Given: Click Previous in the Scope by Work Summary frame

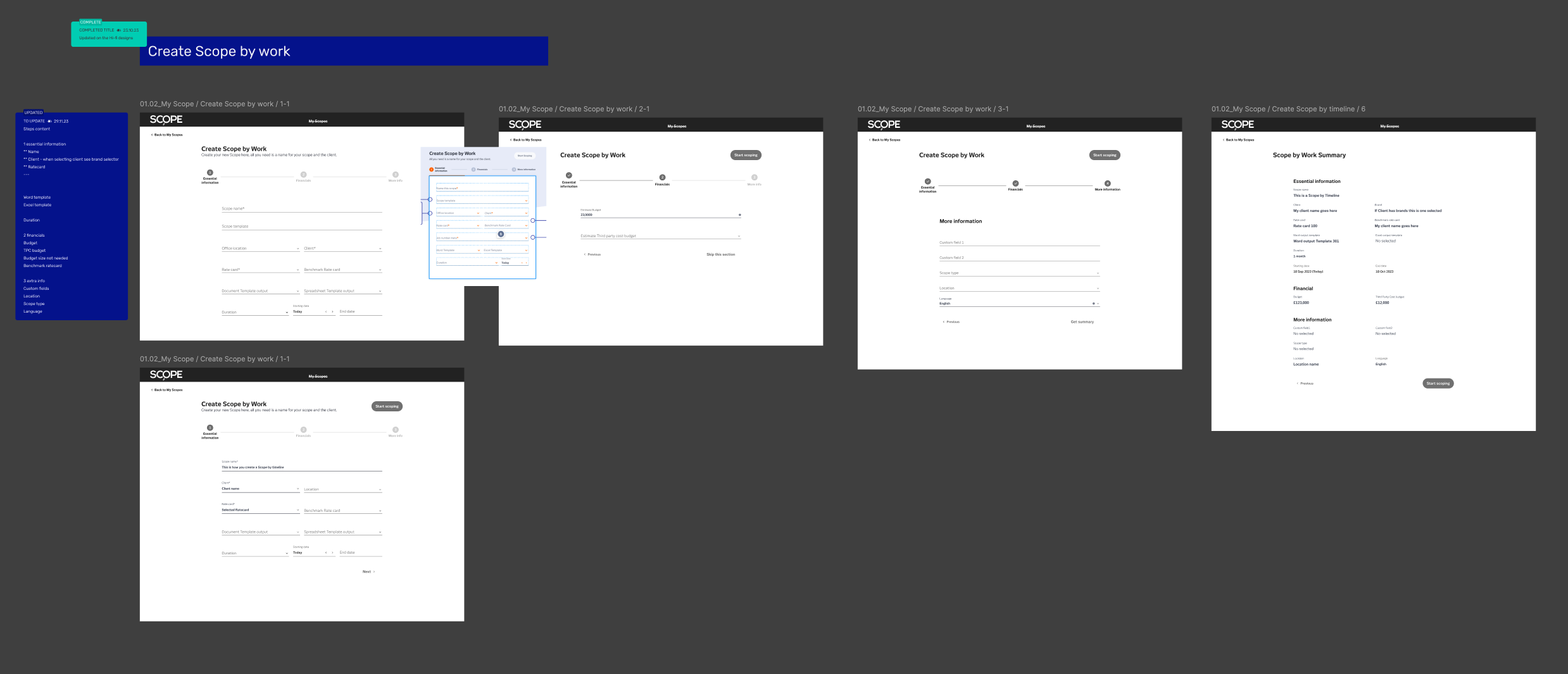Looking at the screenshot, I should coord(1305,384).
